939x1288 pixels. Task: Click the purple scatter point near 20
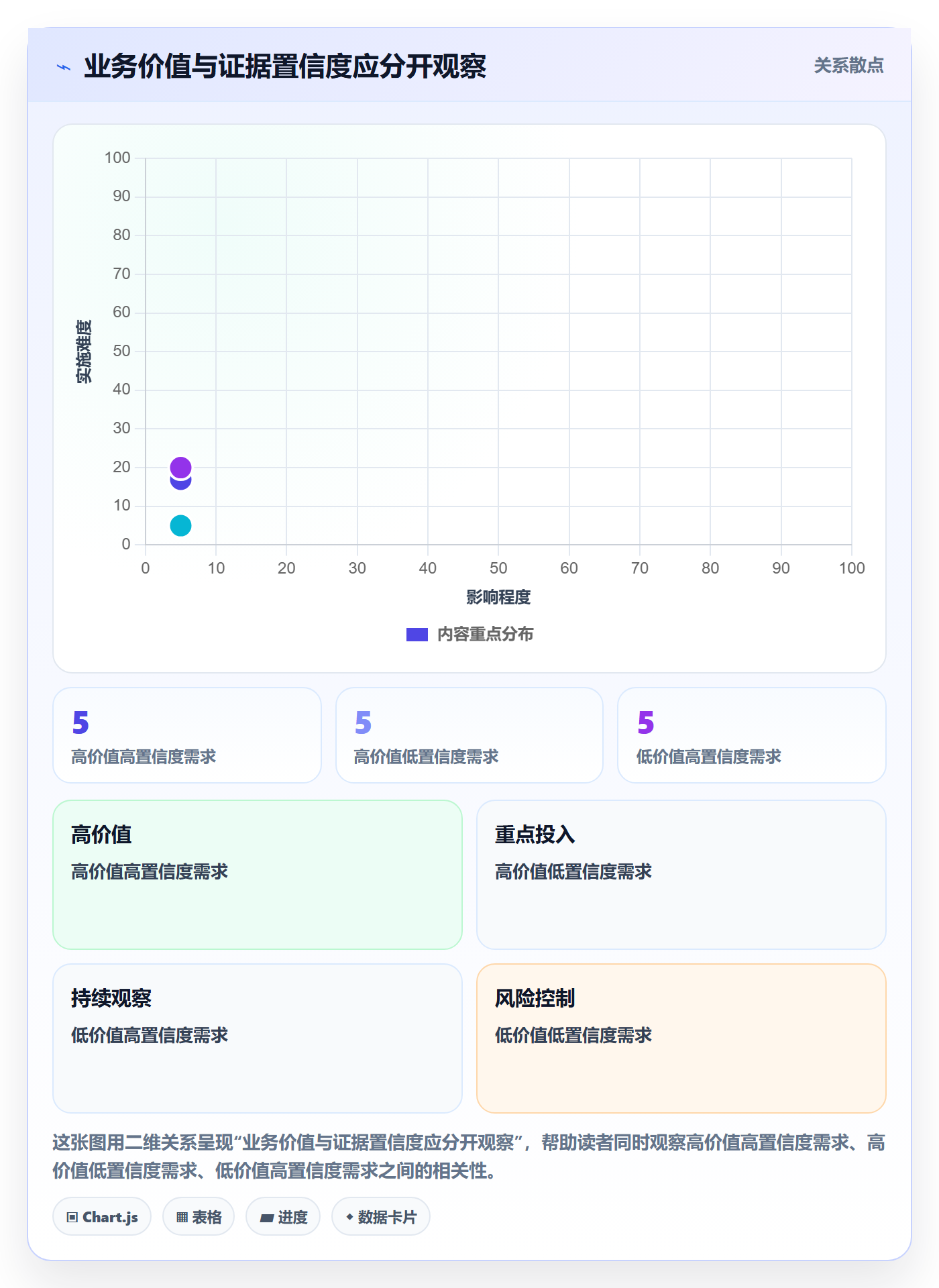180,467
